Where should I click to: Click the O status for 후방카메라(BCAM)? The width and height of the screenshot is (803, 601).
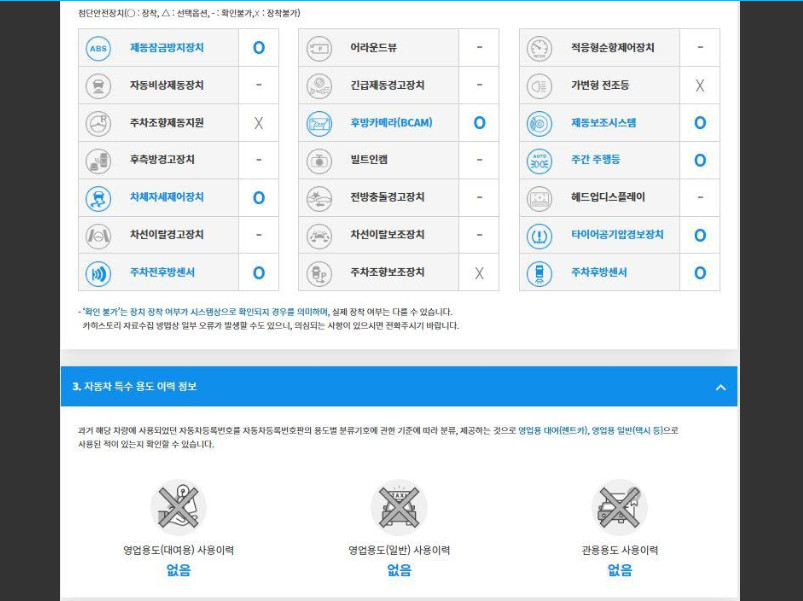coord(479,123)
